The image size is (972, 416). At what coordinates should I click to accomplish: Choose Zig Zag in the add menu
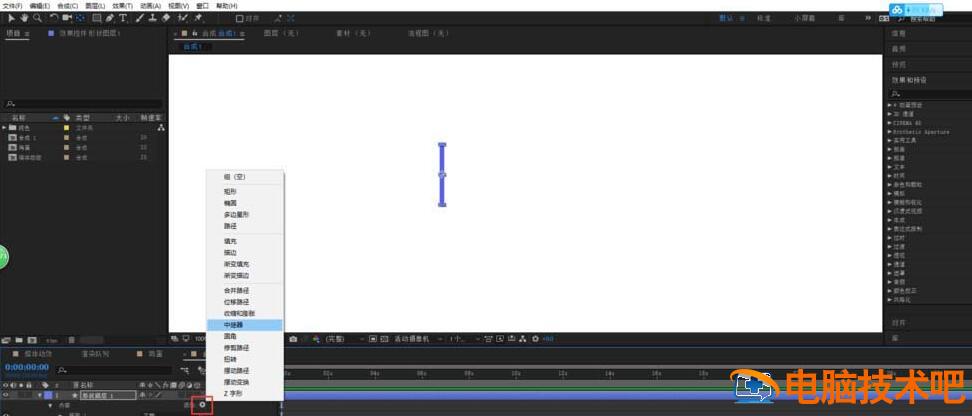245,393
